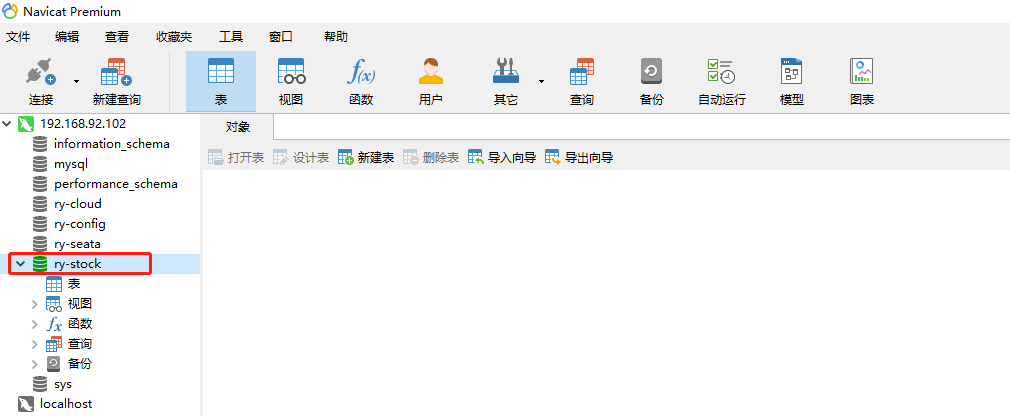This screenshot has height=416, width=1010.
Task: Open the Connection dropdown arrow
Action: point(77,81)
